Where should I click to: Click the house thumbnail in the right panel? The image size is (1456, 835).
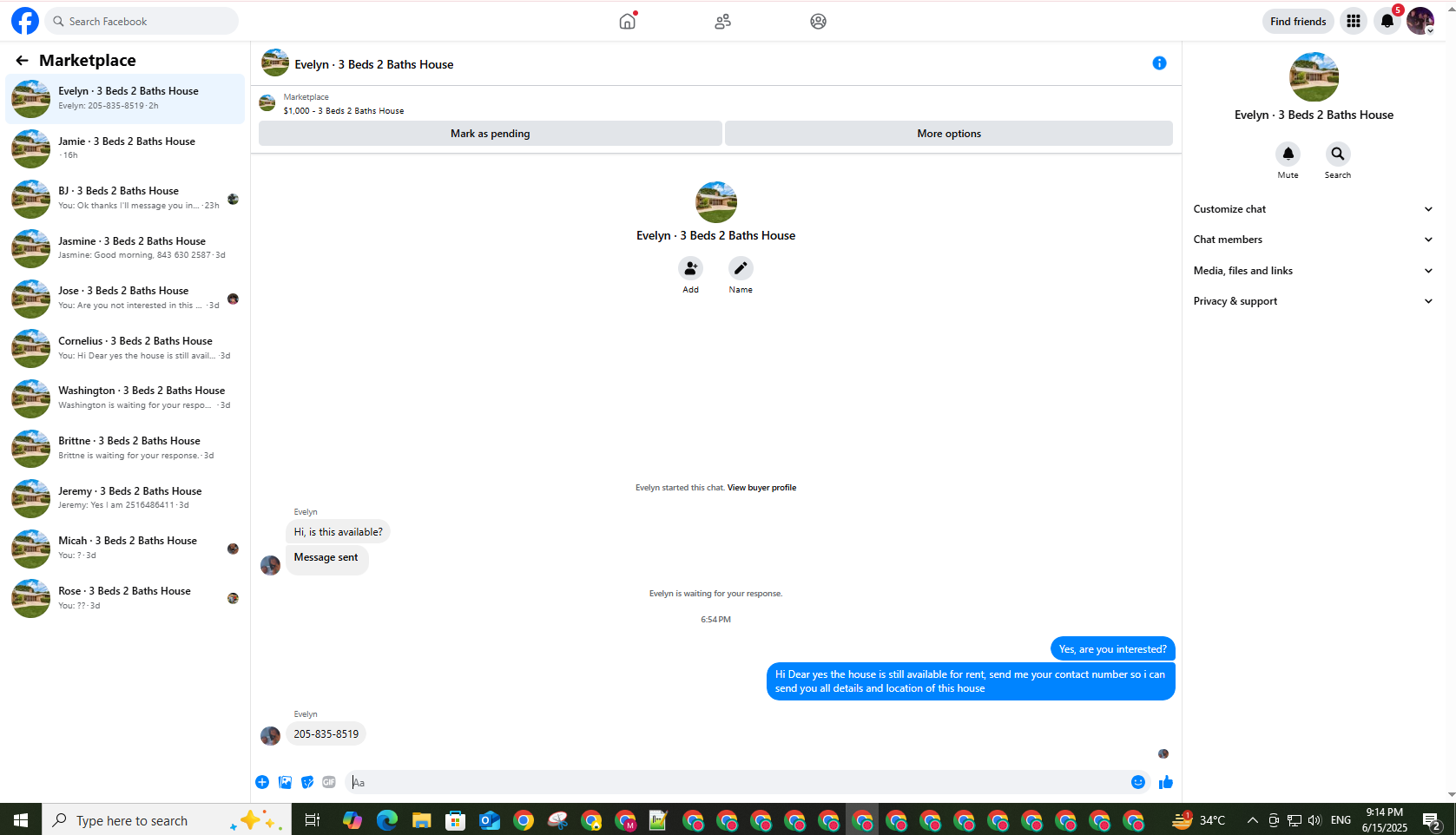tap(1314, 77)
